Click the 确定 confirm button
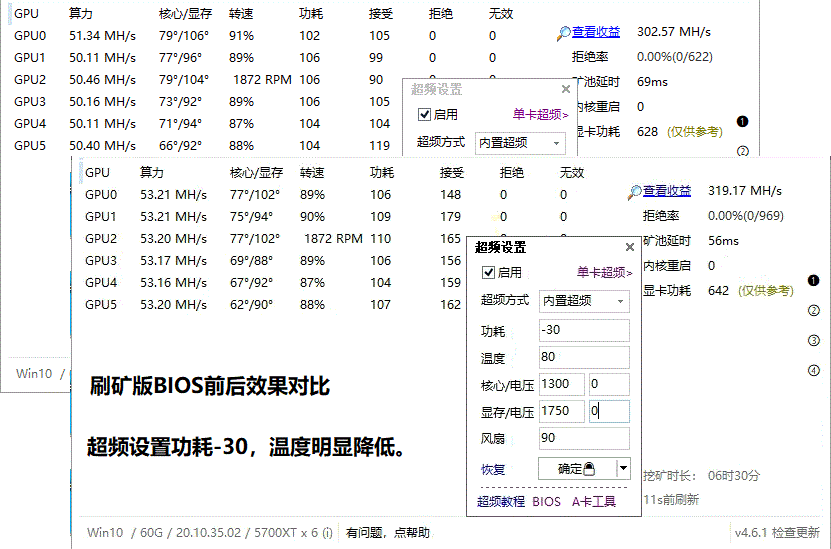The height and width of the screenshot is (549, 831). pos(575,468)
